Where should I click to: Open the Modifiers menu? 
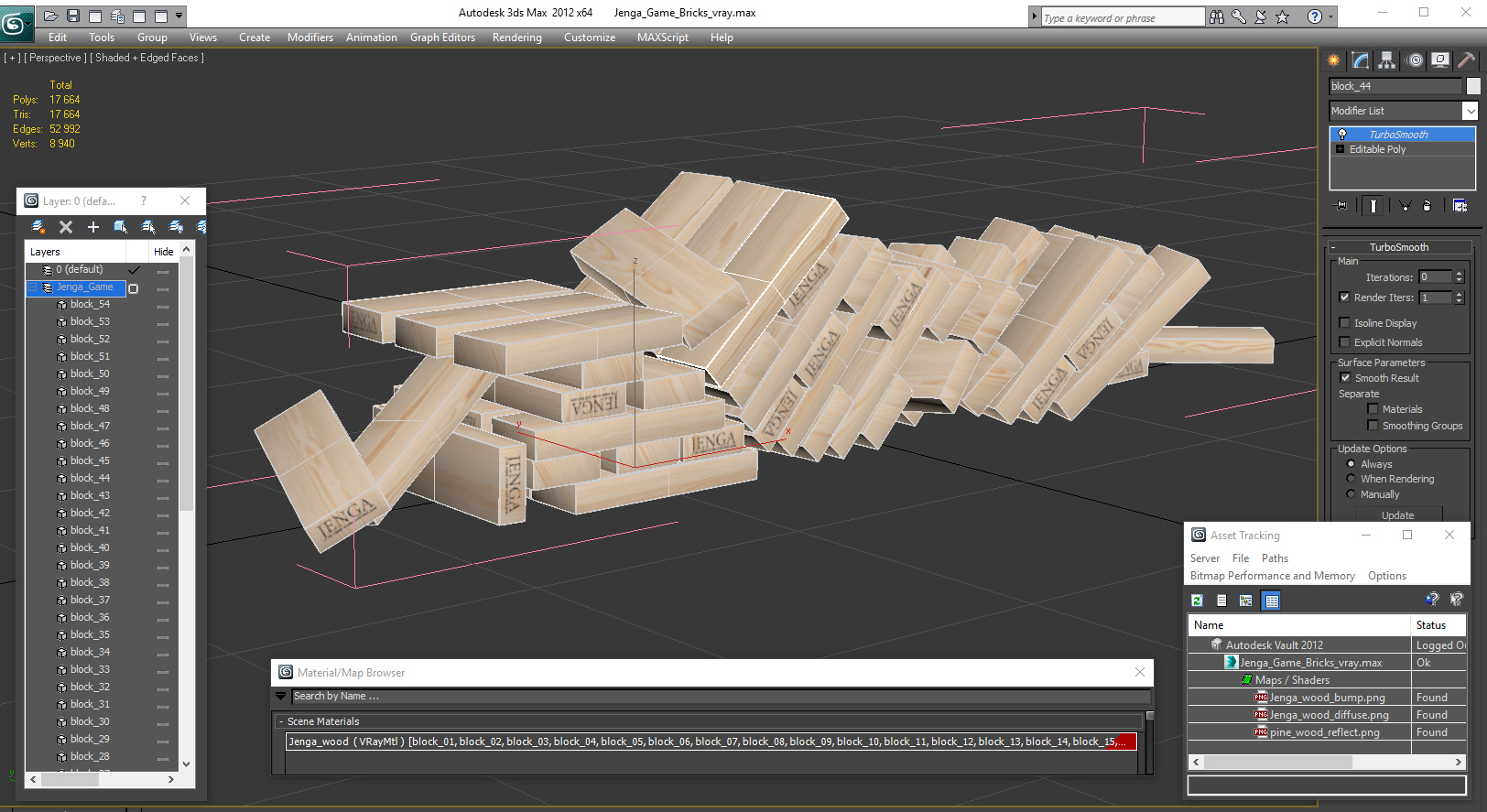click(310, 38)
